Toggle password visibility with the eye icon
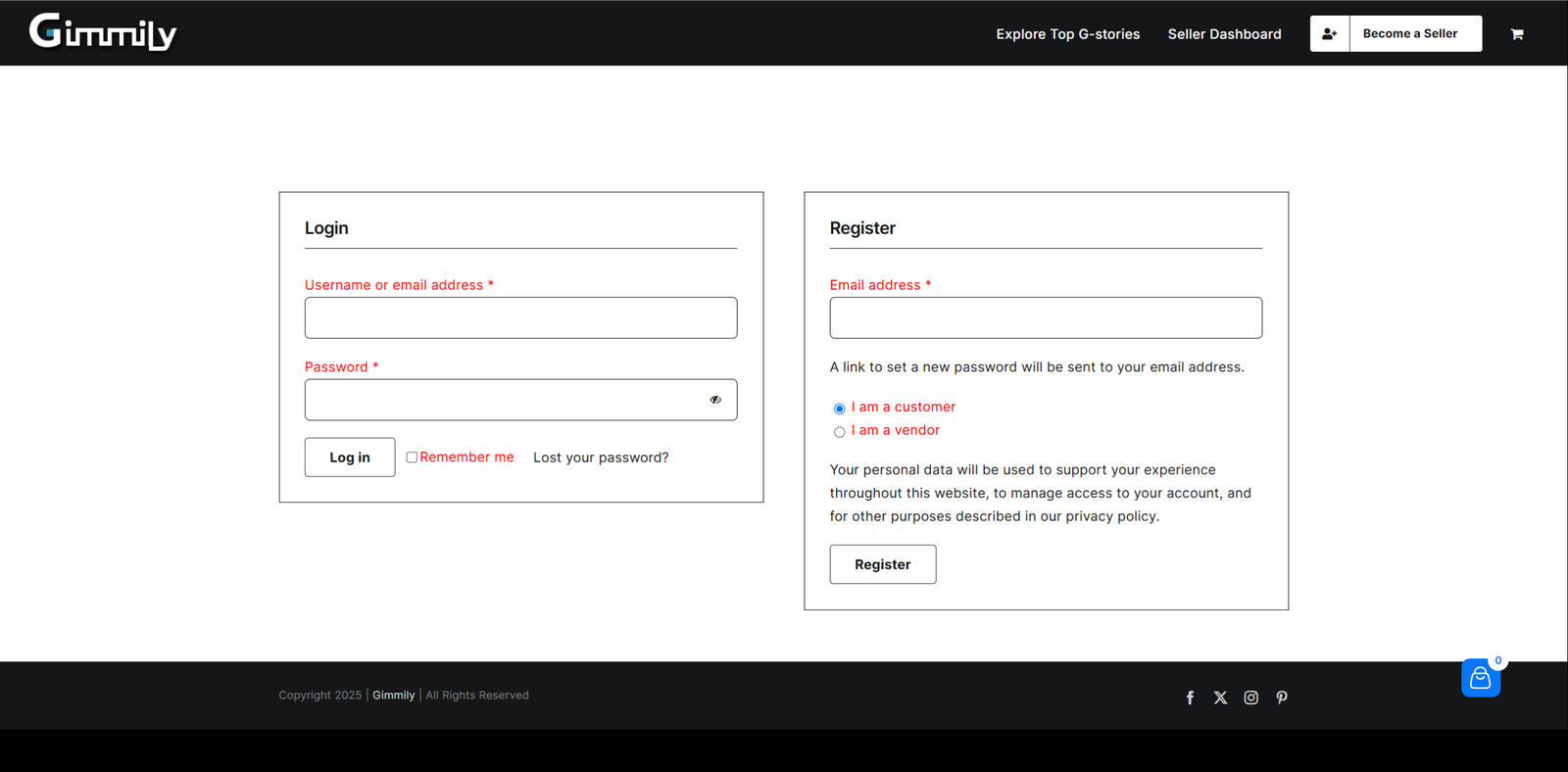The height and width of the screenshot is (772, 1568). [x=715, y=400]
